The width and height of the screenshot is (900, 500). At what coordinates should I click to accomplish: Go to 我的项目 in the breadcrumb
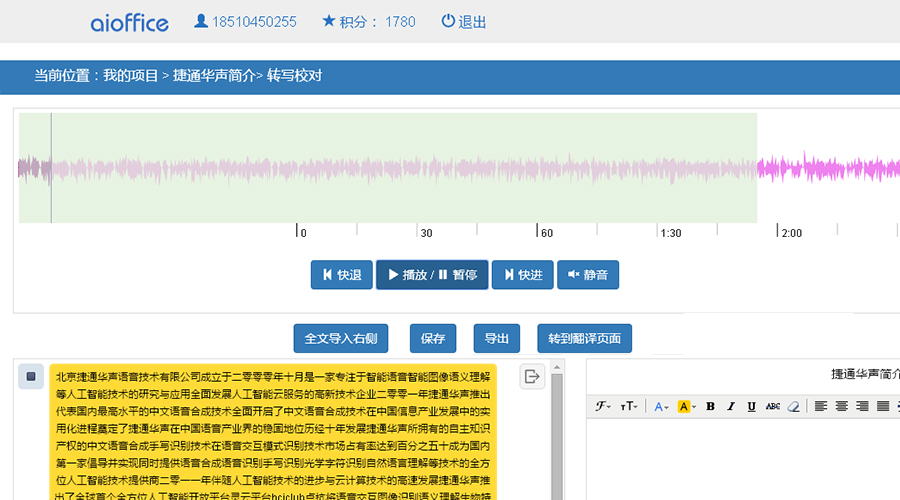(x=130, y=76)
